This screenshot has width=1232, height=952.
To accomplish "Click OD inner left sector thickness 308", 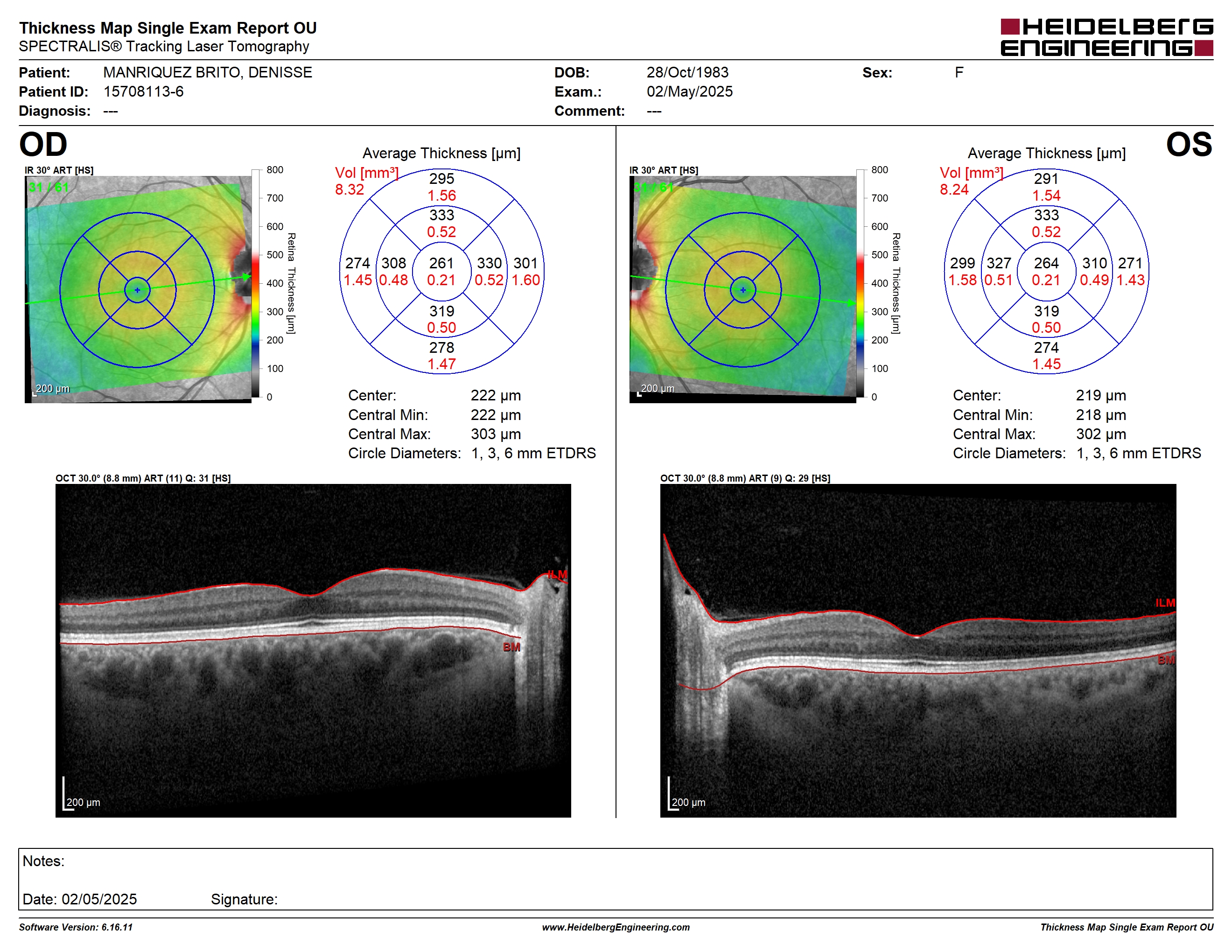I will pyautogui.click(x=393, y=263).
